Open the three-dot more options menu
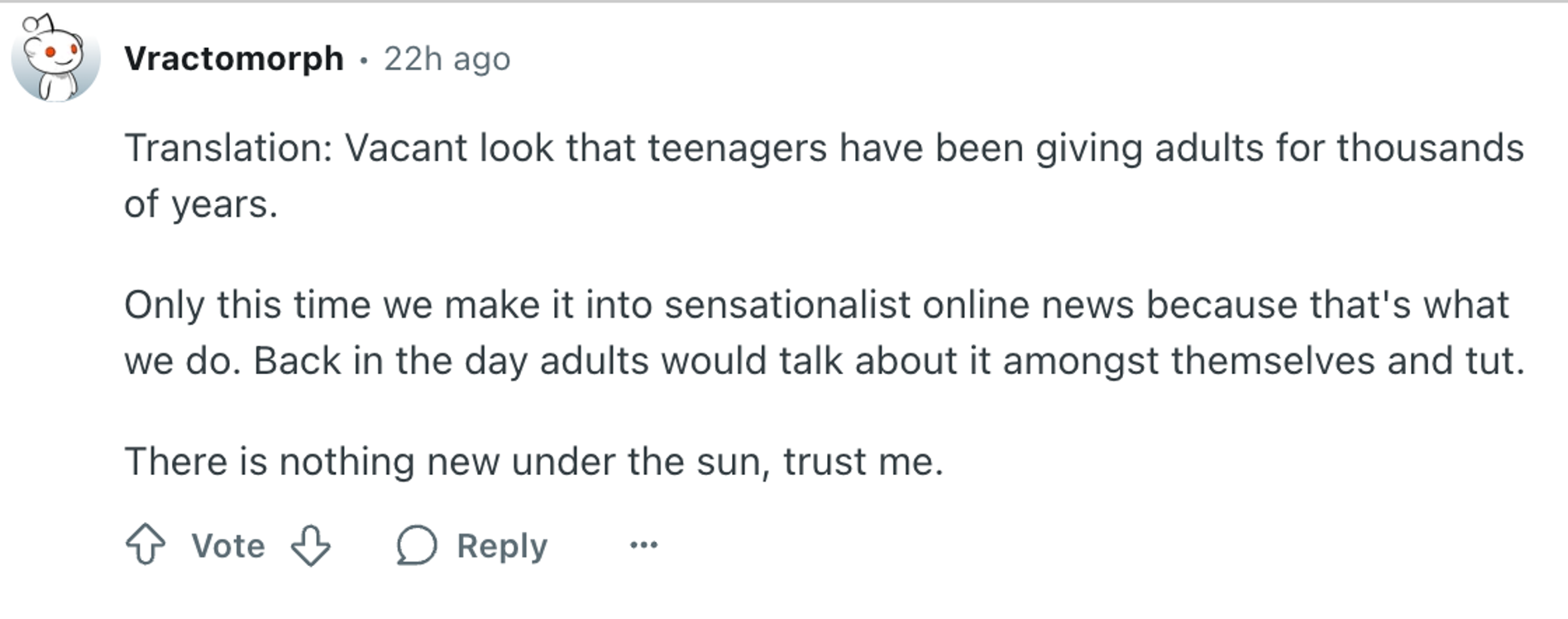The height and width of the screenshot is (619, 1568). coord(643,545)
